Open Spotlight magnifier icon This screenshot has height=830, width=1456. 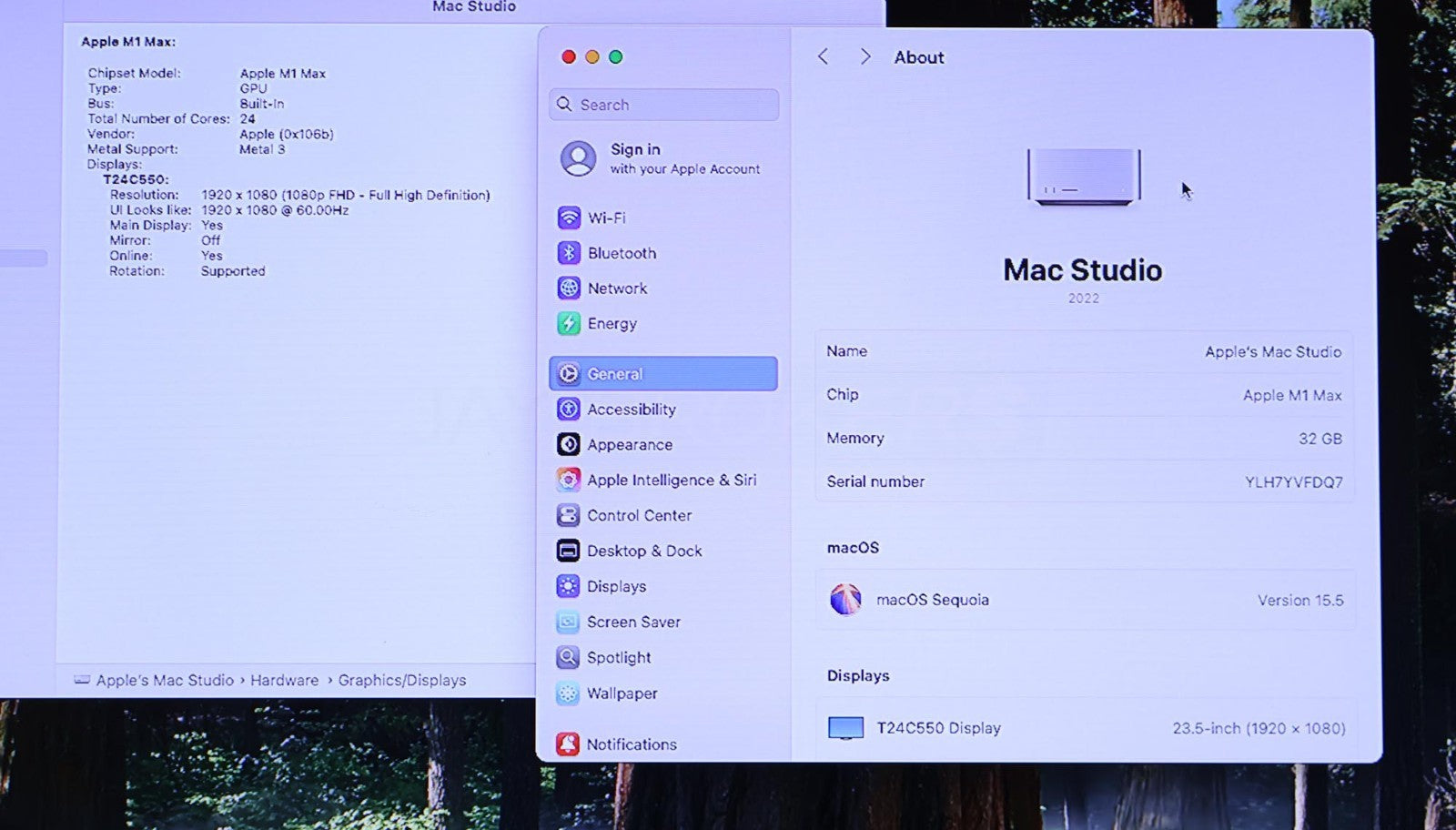[x=569, y=657]
